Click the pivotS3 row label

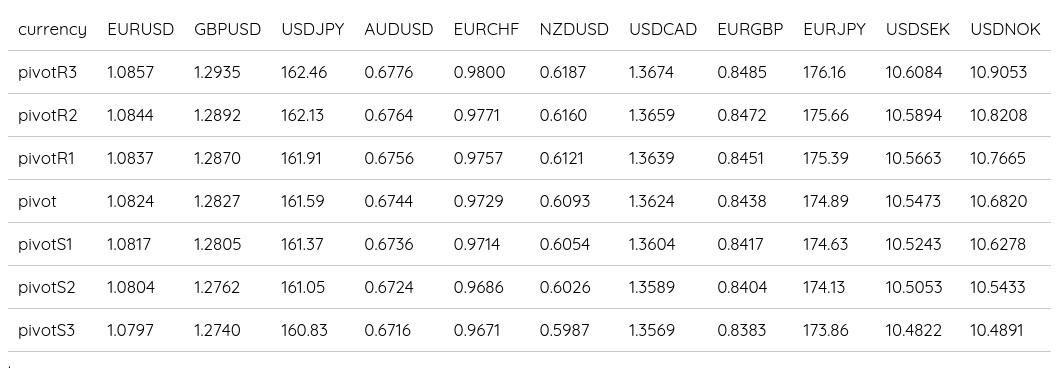[x=46, y=331]
